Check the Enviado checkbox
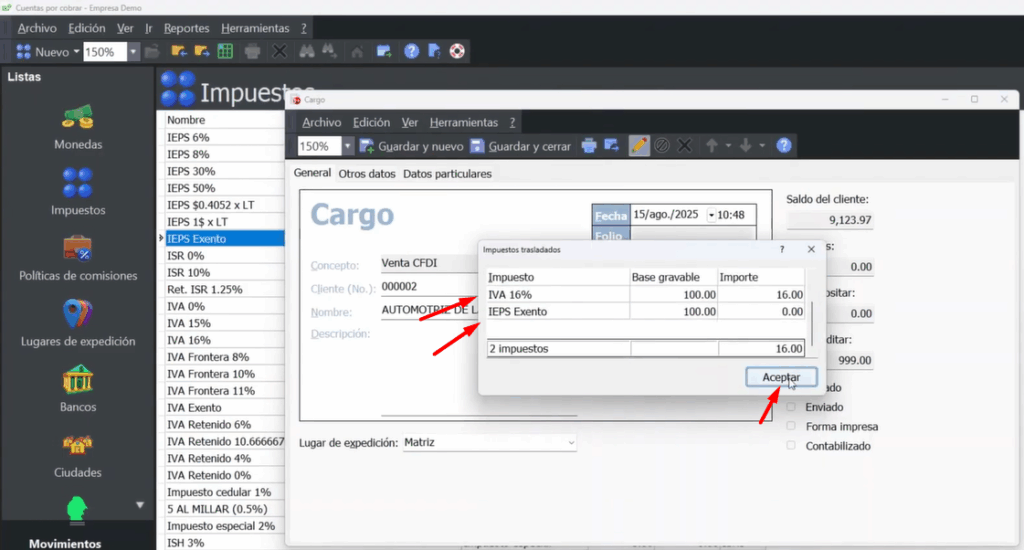The image size is (1024, 550). pos(792,407)
